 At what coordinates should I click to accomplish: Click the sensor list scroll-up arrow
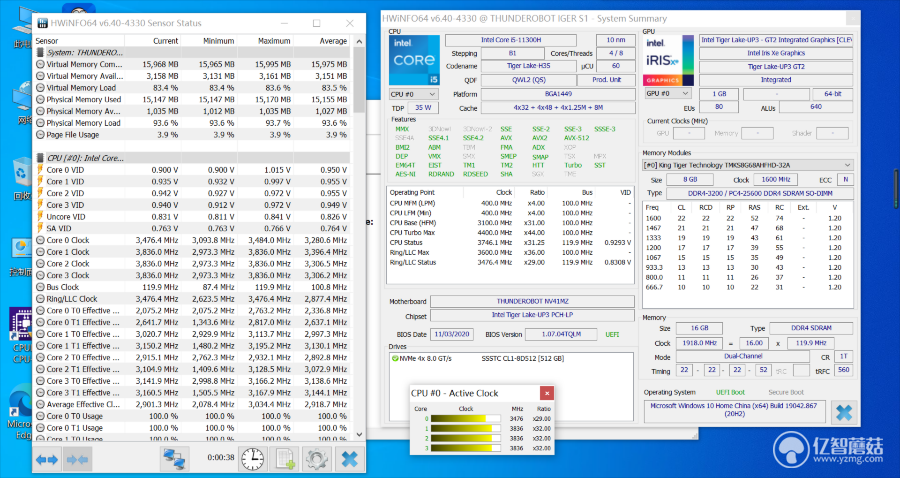[x=359, y=41]
